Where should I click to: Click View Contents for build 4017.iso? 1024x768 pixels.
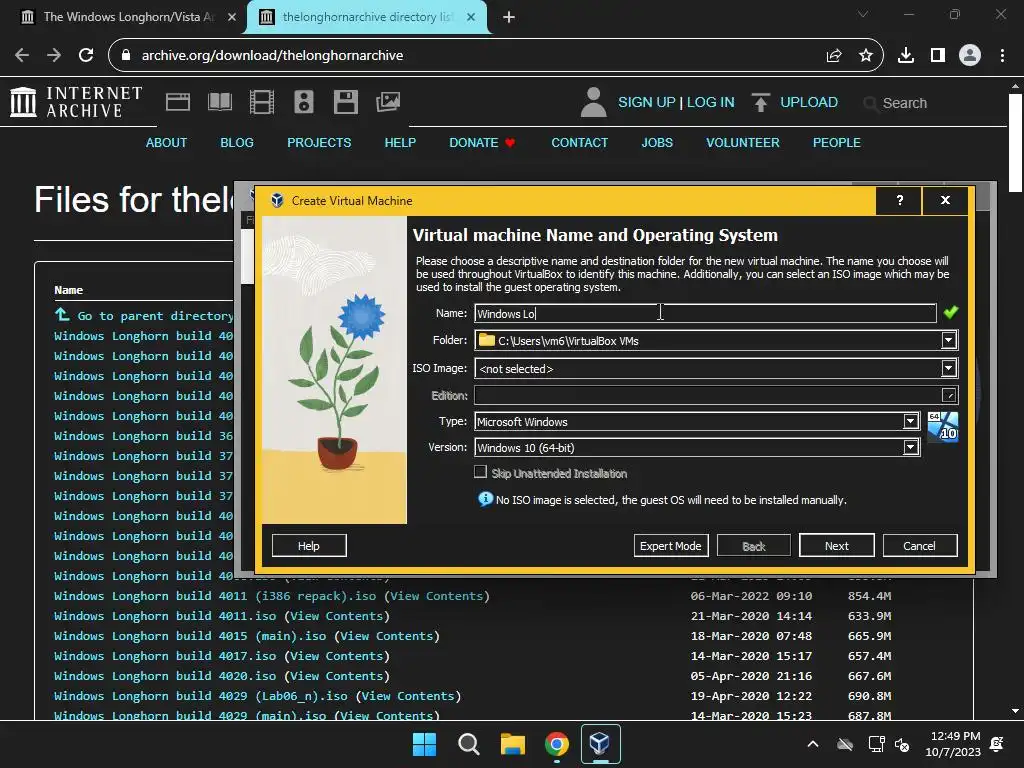pos(336,656)
